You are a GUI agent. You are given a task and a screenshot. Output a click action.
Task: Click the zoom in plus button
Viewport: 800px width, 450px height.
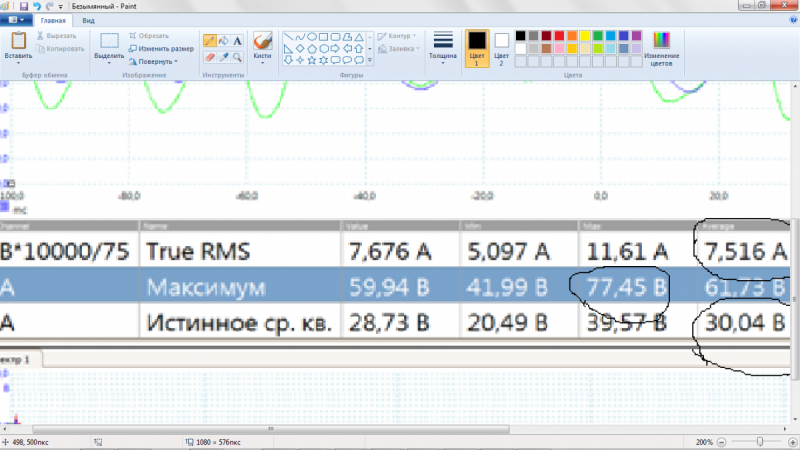[790, 441]
